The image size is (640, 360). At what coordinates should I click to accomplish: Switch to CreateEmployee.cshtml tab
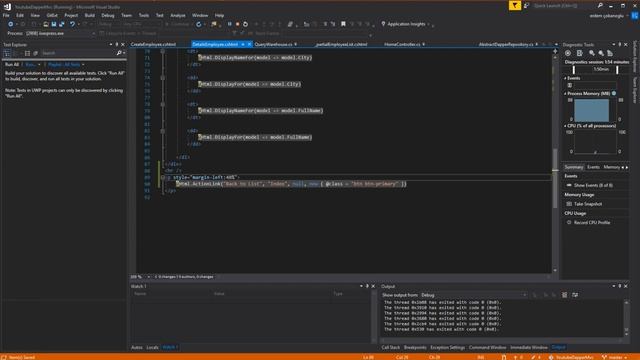coord(153,44)
